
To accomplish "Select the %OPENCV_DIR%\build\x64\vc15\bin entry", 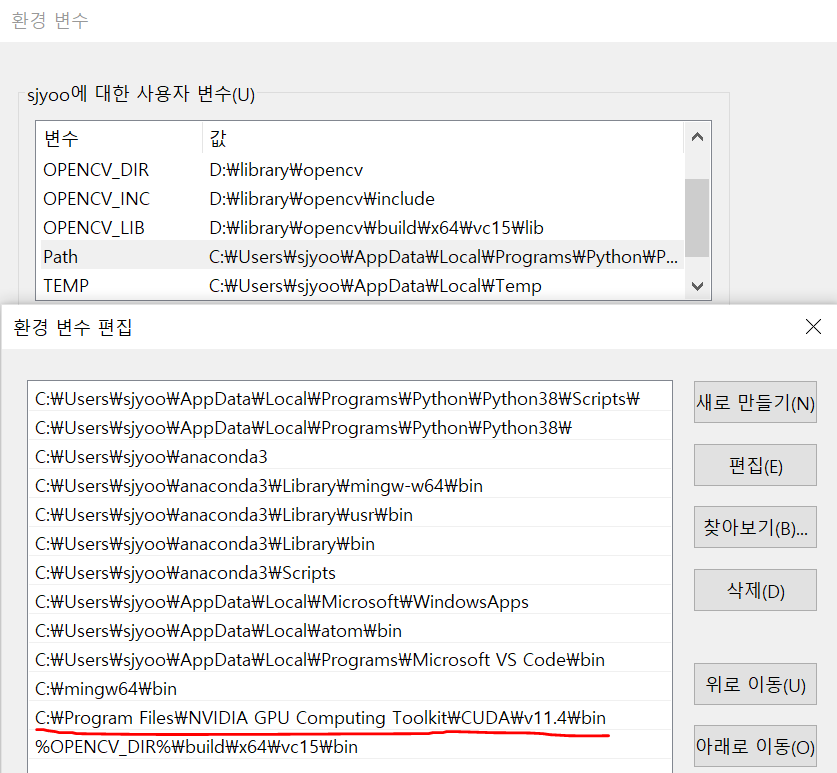I will pos(350,747).
